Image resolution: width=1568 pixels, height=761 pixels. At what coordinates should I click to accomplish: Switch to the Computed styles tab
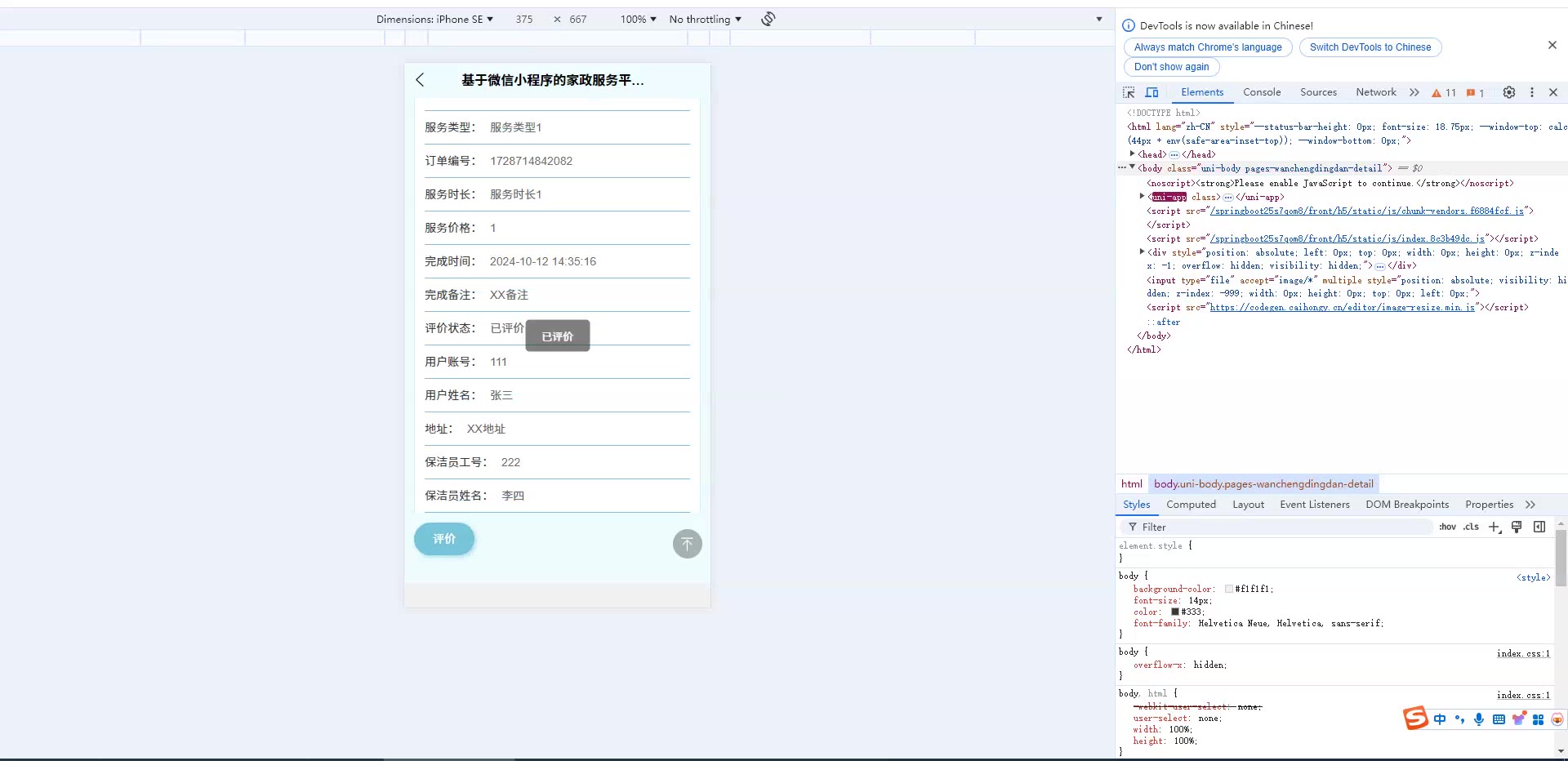1191,505
